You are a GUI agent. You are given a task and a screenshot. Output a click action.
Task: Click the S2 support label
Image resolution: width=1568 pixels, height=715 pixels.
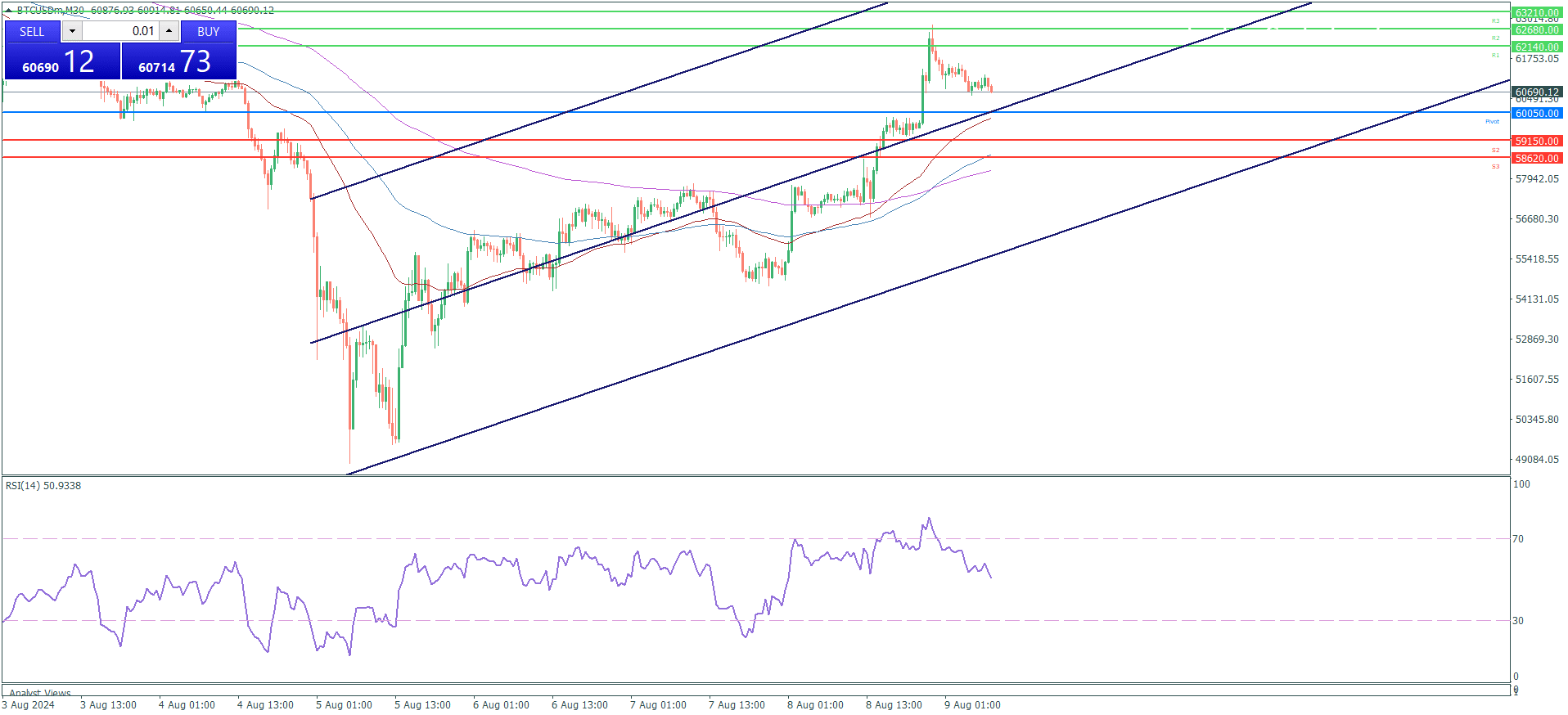(x=1495, y=151)
